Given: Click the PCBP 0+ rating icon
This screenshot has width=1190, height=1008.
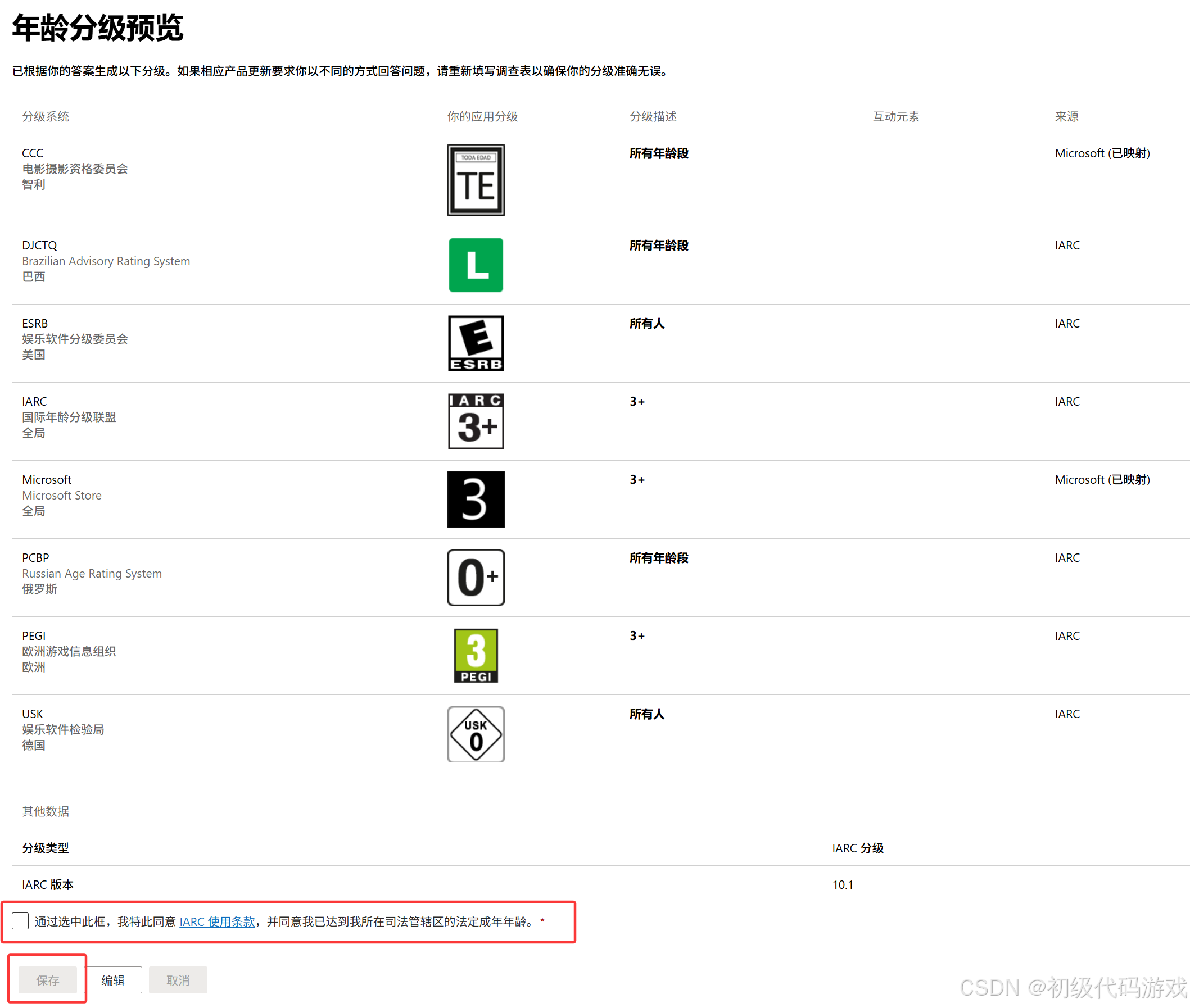Looking at the screenshot, I should 476,577.
